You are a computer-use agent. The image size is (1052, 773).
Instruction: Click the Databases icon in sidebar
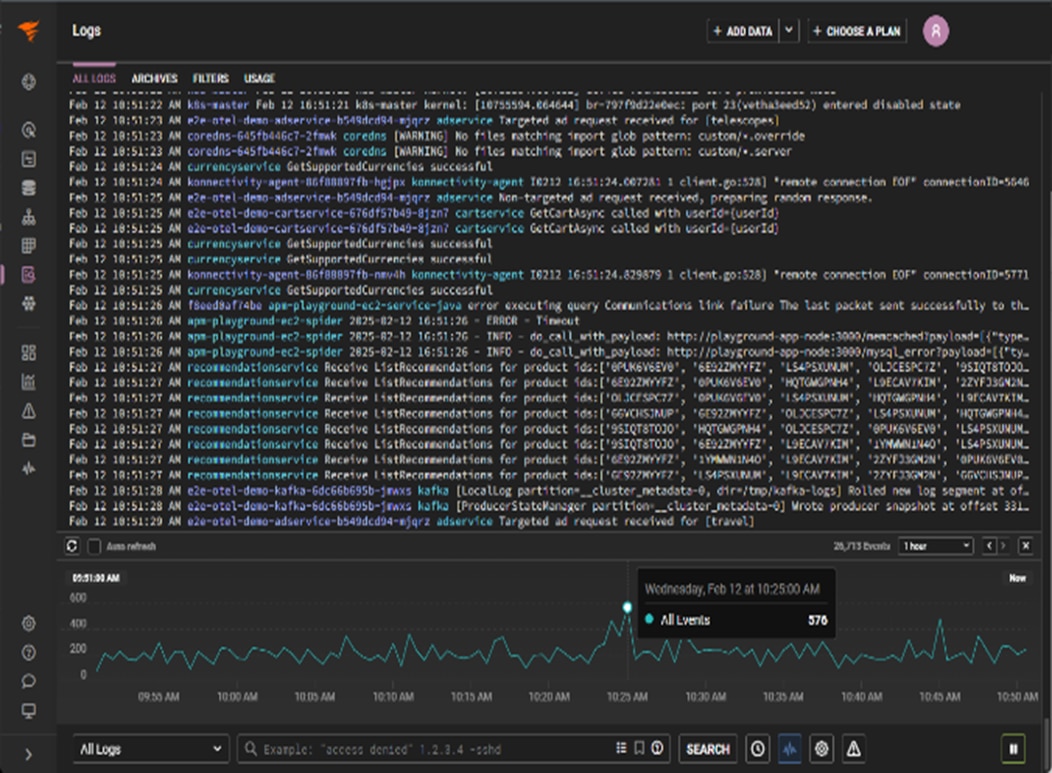(x=29, y=187)
